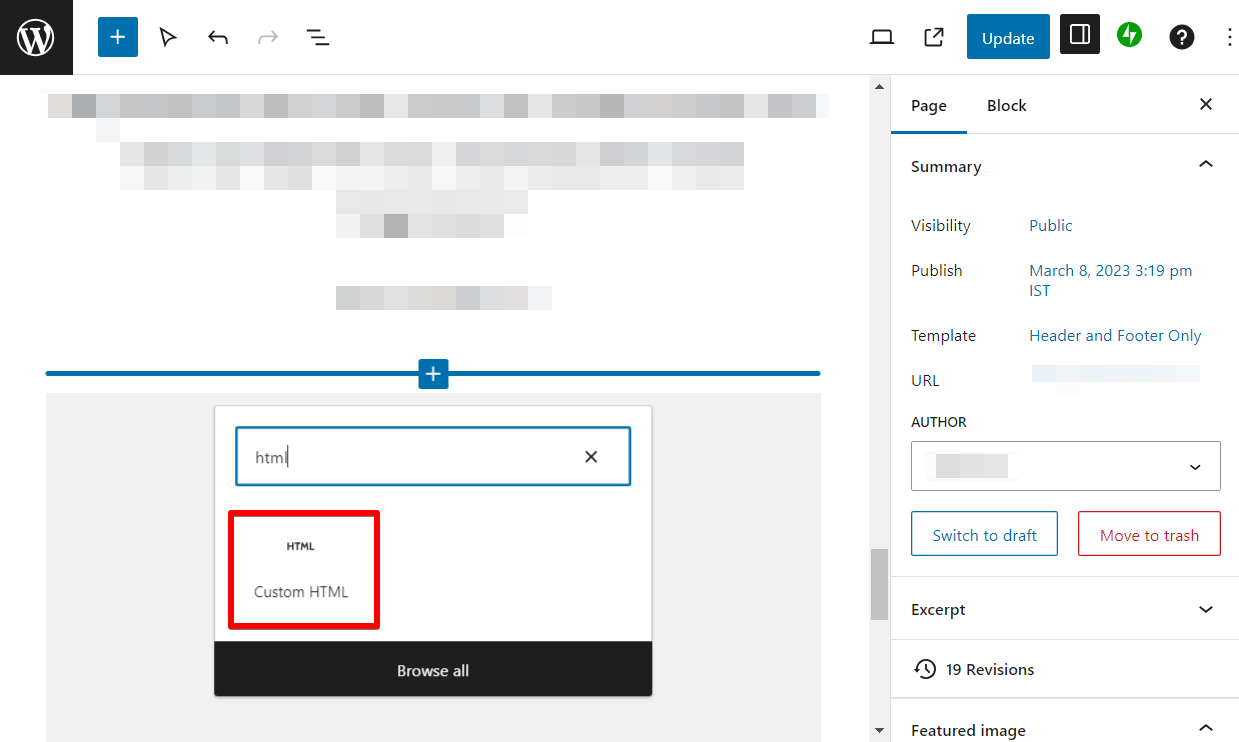Open the Help icon

click(x=1181, y=36)
